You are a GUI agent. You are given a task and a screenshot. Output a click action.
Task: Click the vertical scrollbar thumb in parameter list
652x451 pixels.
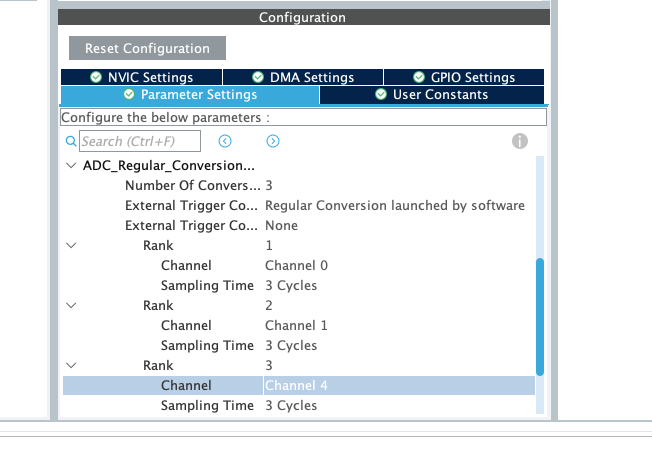point(541,317)
